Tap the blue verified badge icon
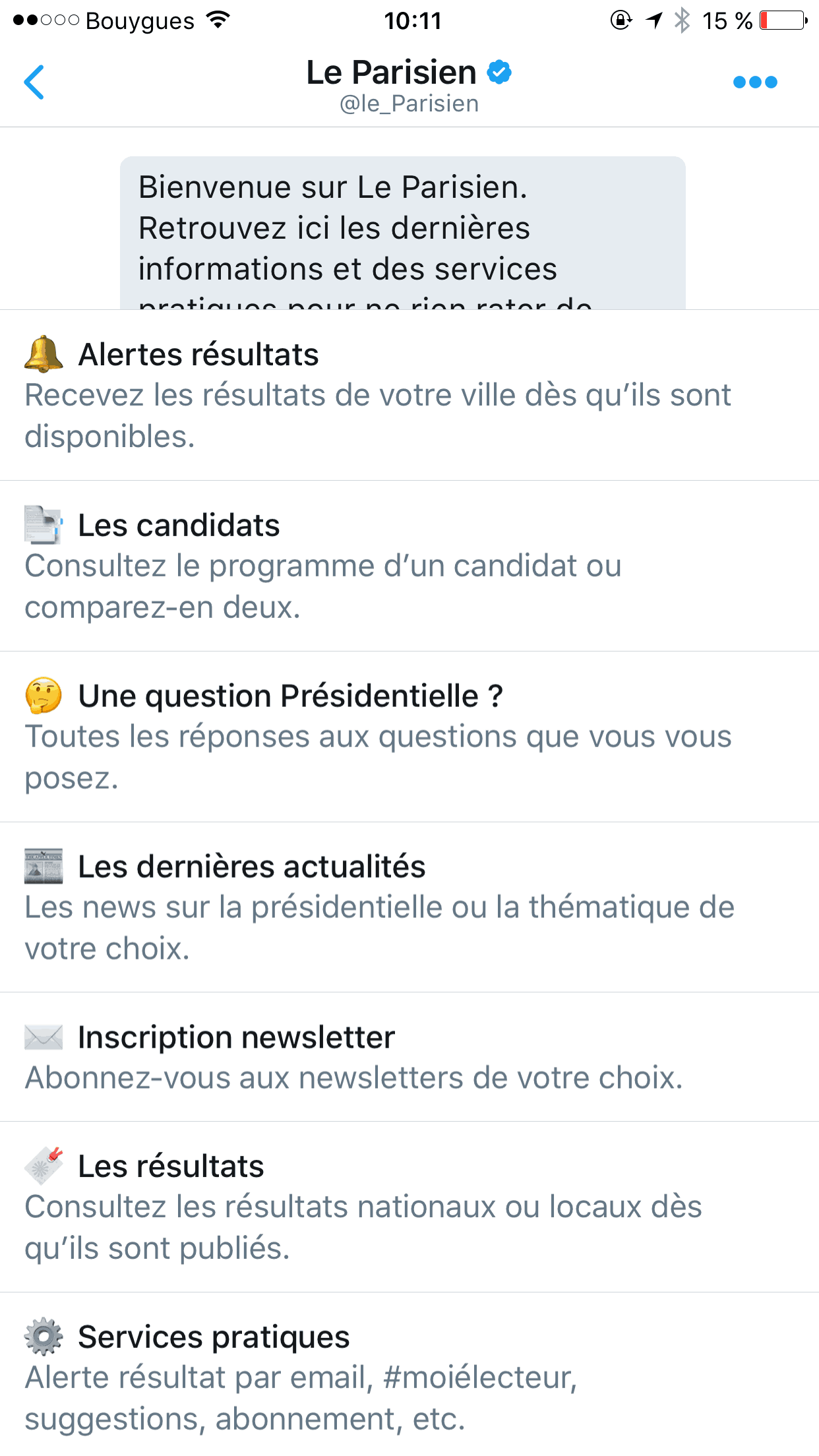 point(499,72)
